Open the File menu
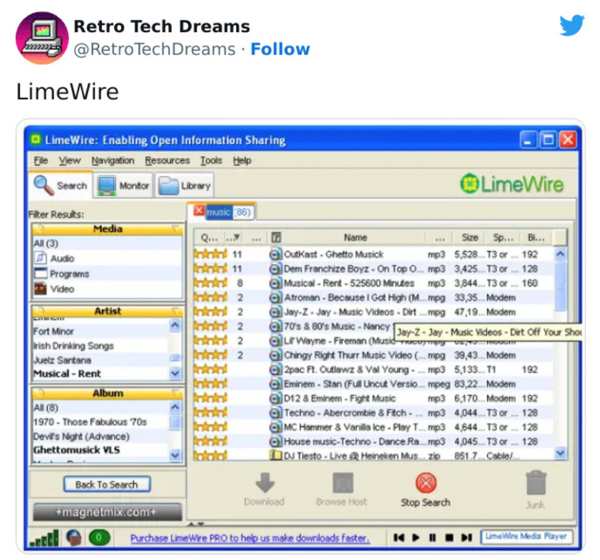This screenshot has width=600, height=560. [41, 160]
